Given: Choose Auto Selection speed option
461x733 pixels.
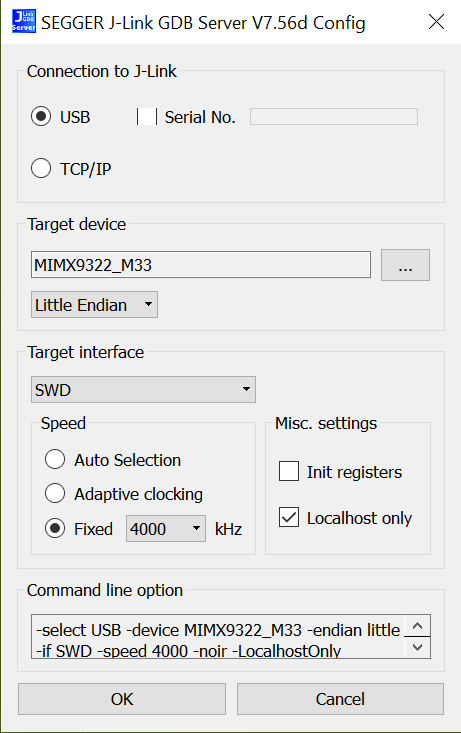Looking at the screenshot, I should point(55,460).
